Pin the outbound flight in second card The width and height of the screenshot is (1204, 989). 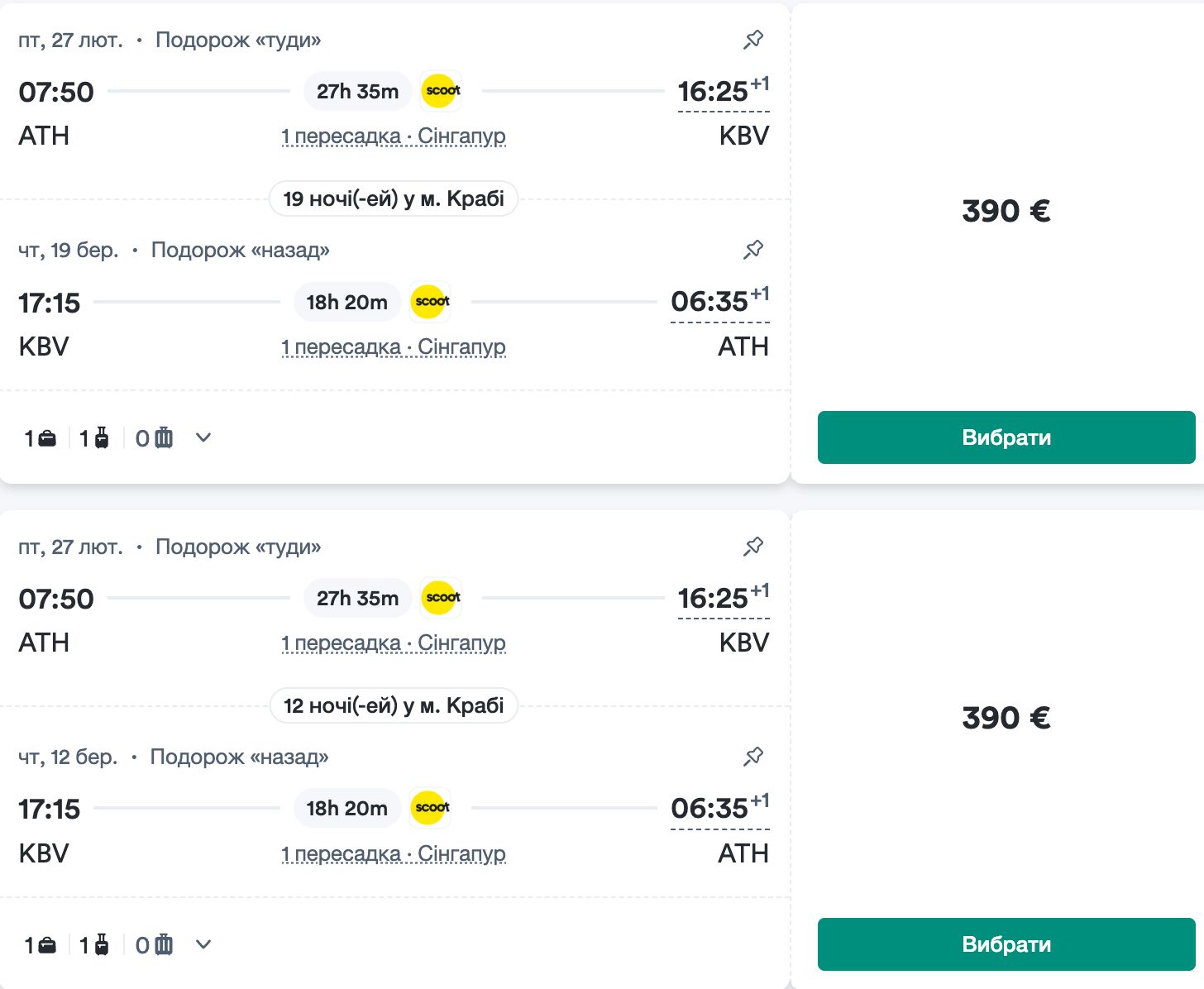pyautogui.click(x=753, y=547)
